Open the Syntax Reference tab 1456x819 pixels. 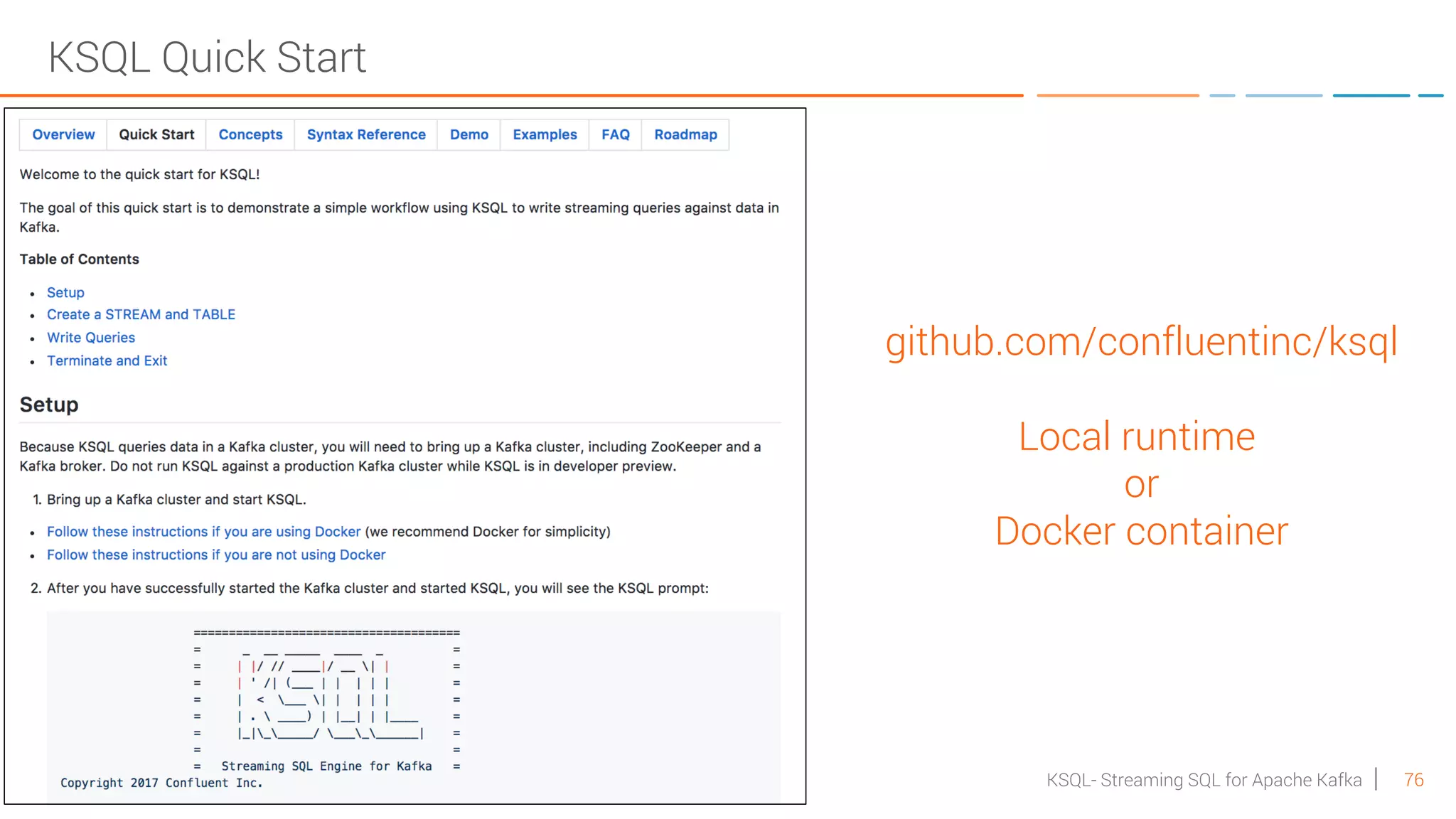pos(366,135)
